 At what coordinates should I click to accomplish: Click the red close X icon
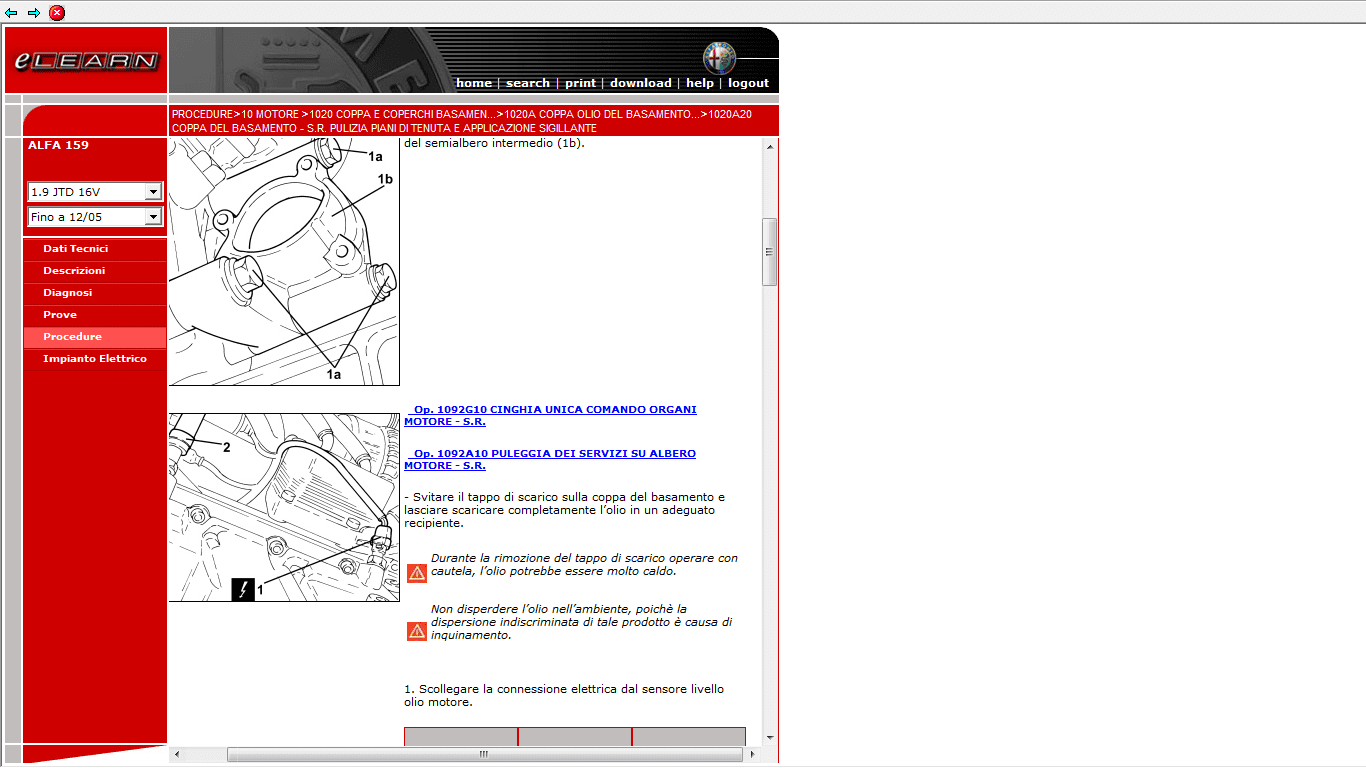pos(57,13)
